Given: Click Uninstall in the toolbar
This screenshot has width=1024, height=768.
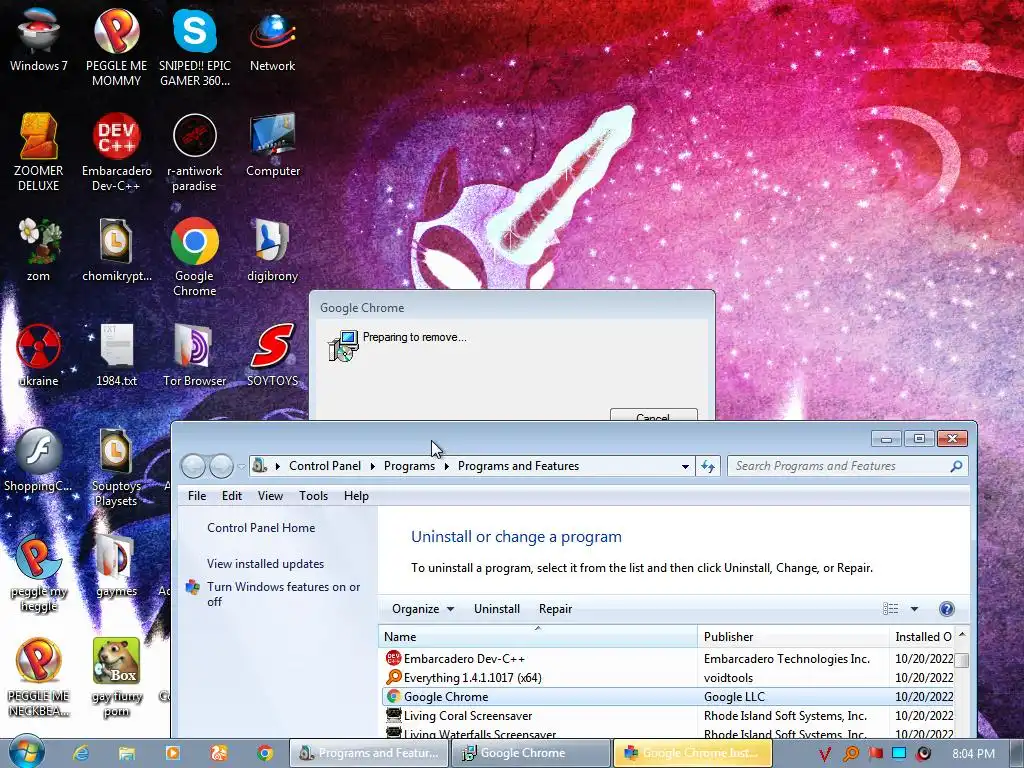Looking at the screenshot, I should coord(497,609).
